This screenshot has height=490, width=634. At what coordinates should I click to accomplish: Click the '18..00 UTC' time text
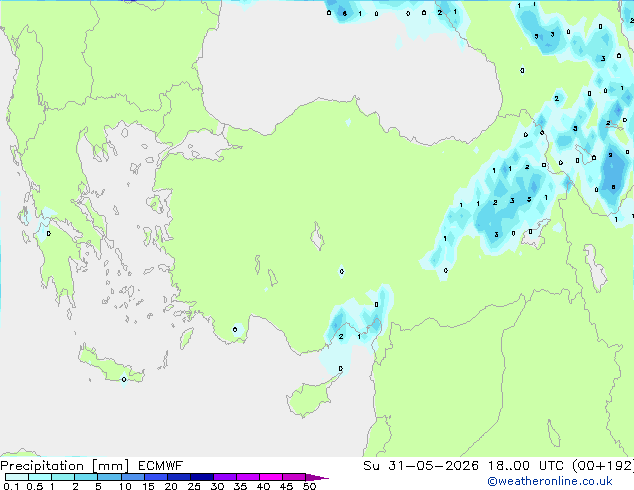pos(525,466)
